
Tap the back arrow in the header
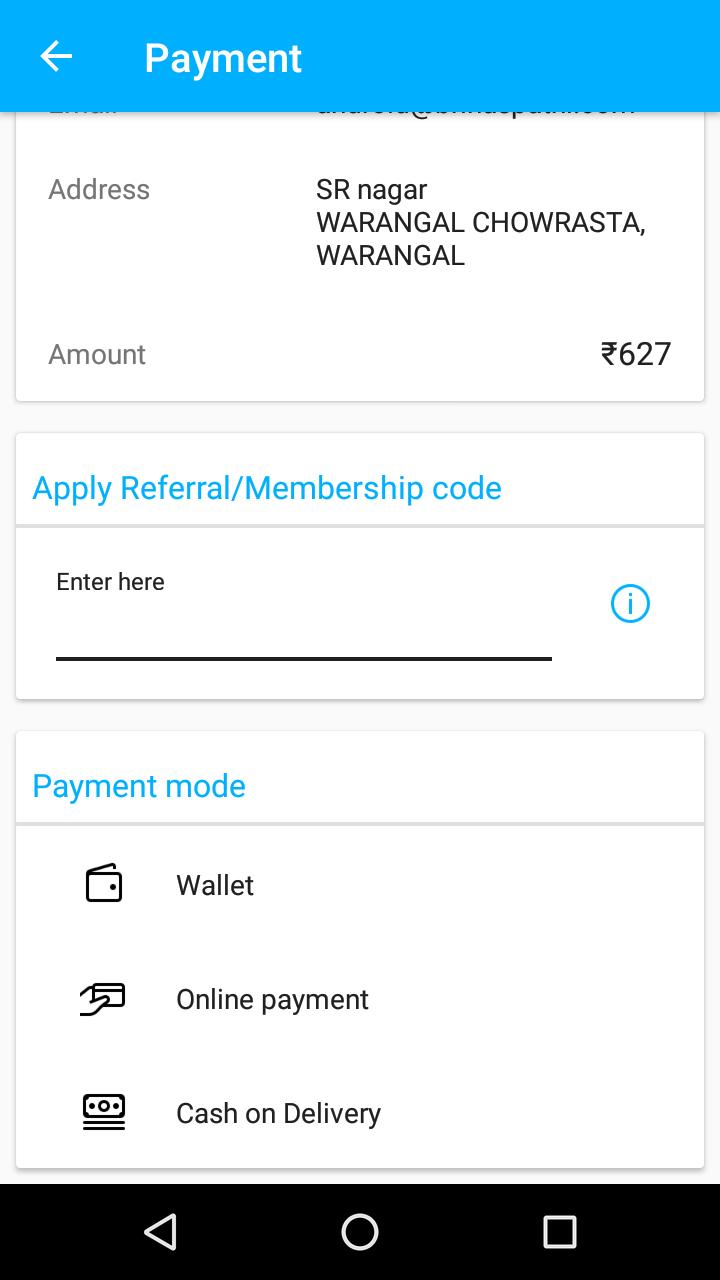[x=56, y=57]
